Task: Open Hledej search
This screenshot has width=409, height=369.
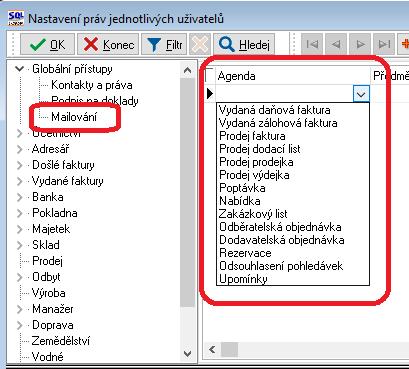Action: (x=244, y=44)
